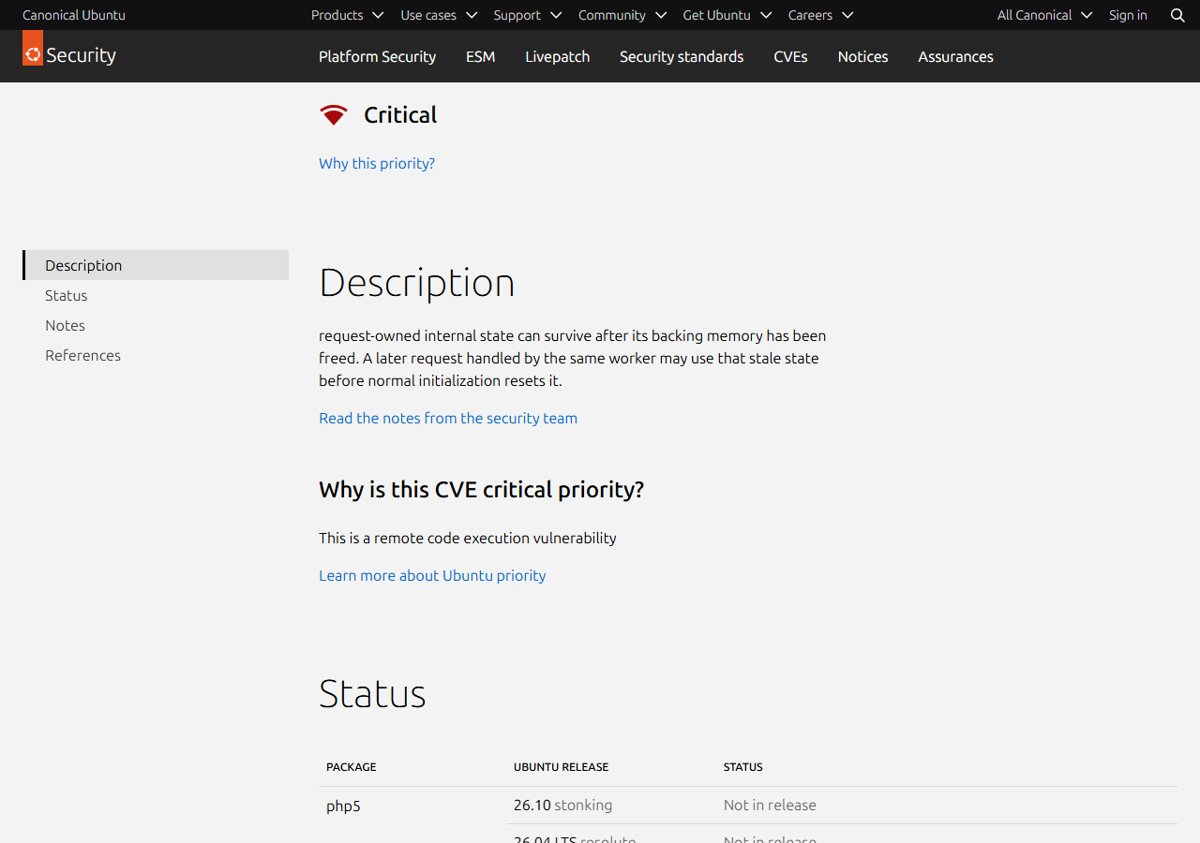1200x843 pixels.
Task: Click the STATUS column header
Action: 743,767
